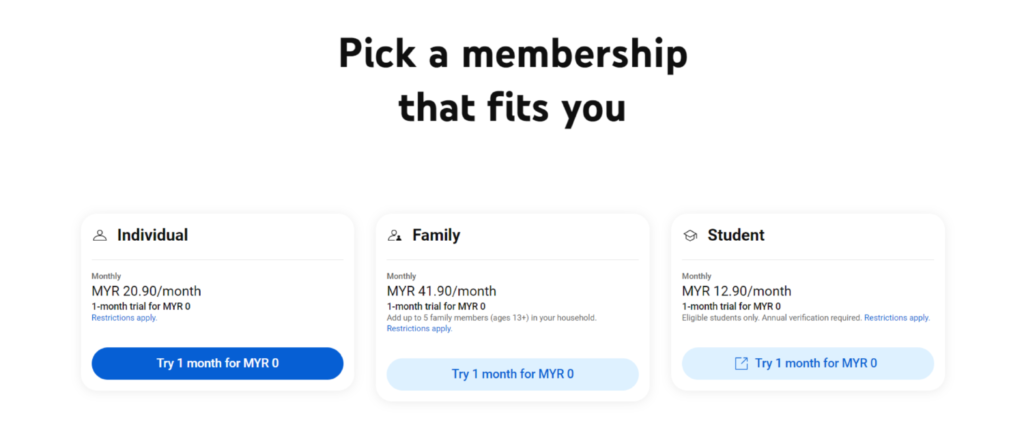Select the Family plan heading
1024x438 pixels.
436,235
